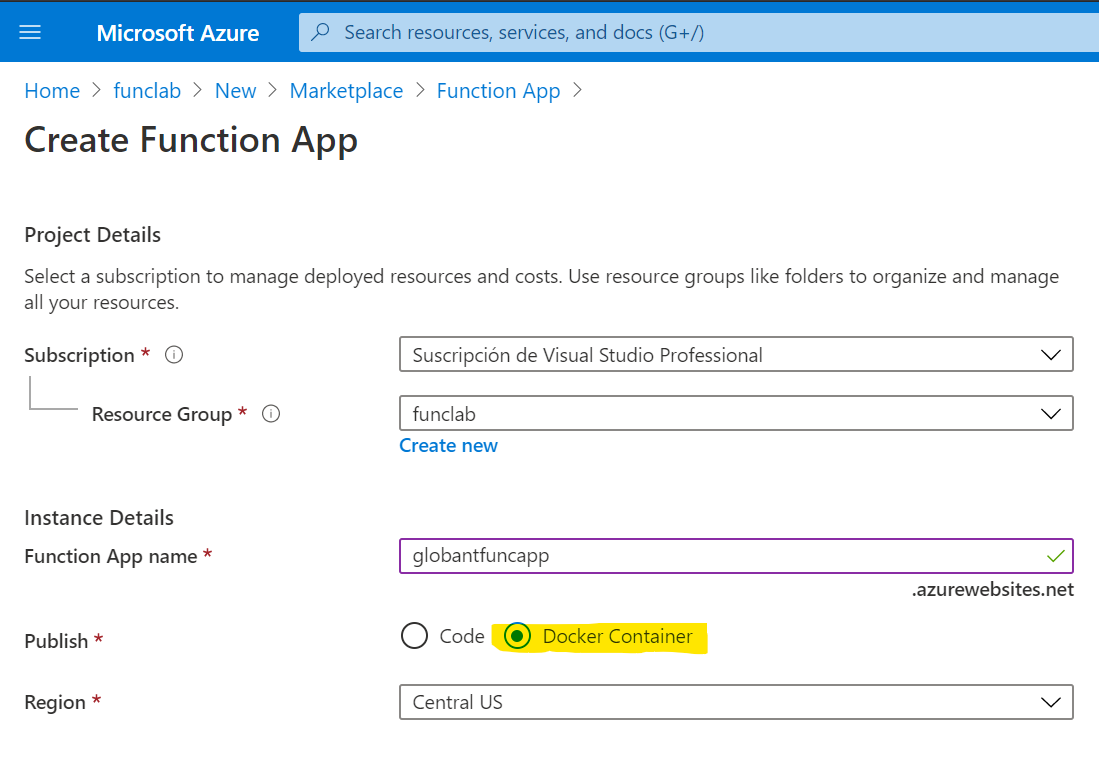Click the green validation checkmark
This screenshot has width=1099, height=757.
pyautogui.click(x=1055, y=555)
